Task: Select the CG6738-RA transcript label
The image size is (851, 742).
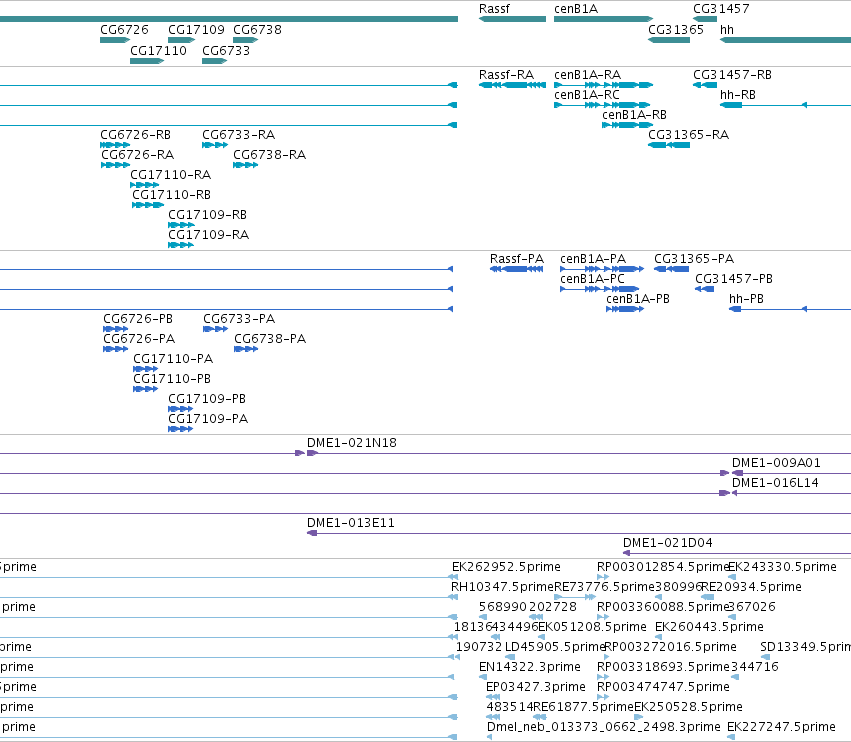Action: pyautogui.click(x=269, y=155)
